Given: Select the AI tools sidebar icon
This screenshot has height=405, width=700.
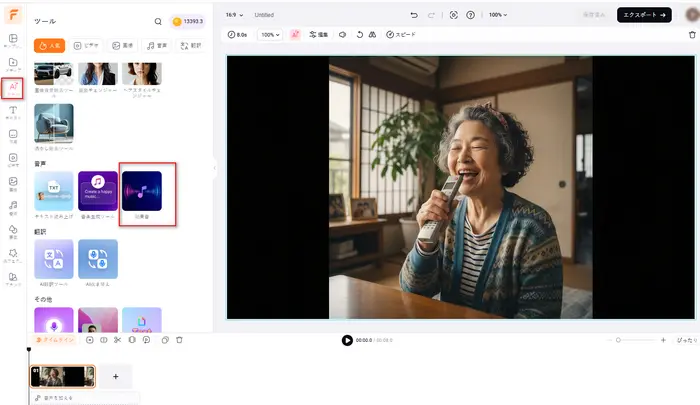Looking at the screenshot, I should pos(13,88).
